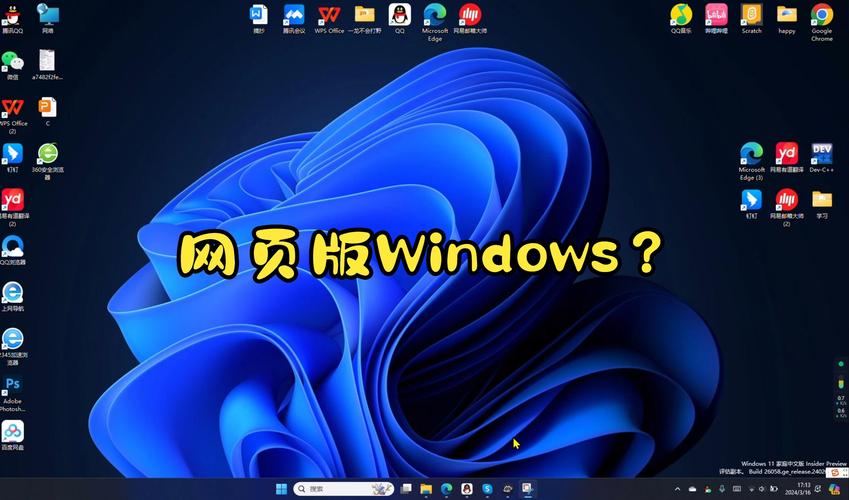This screenshot has height=500, width=849.
Task: Open the active recorder app on taskbar
Action: (x=527, y=489)
